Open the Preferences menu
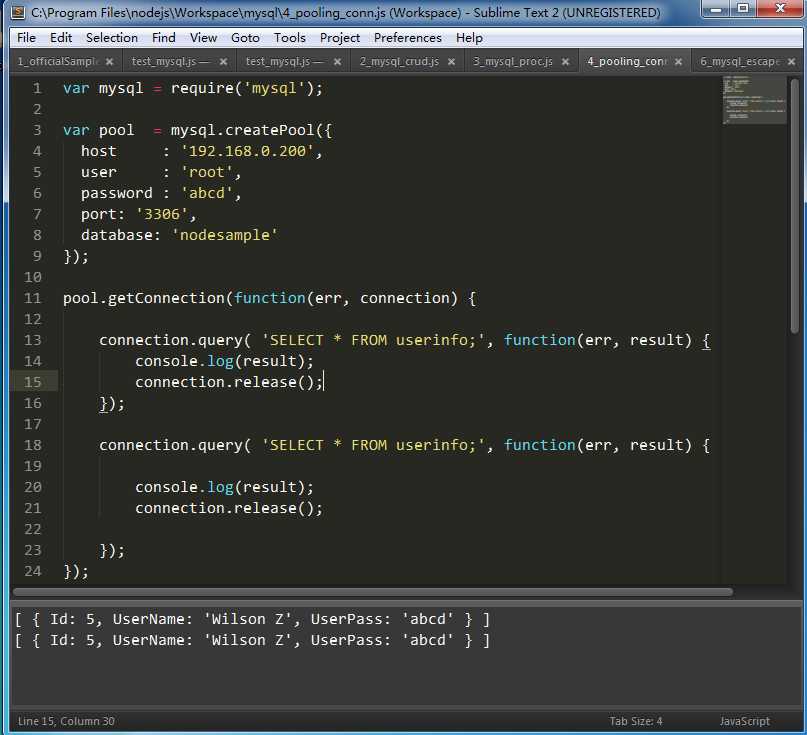 [x=408, y=38]
